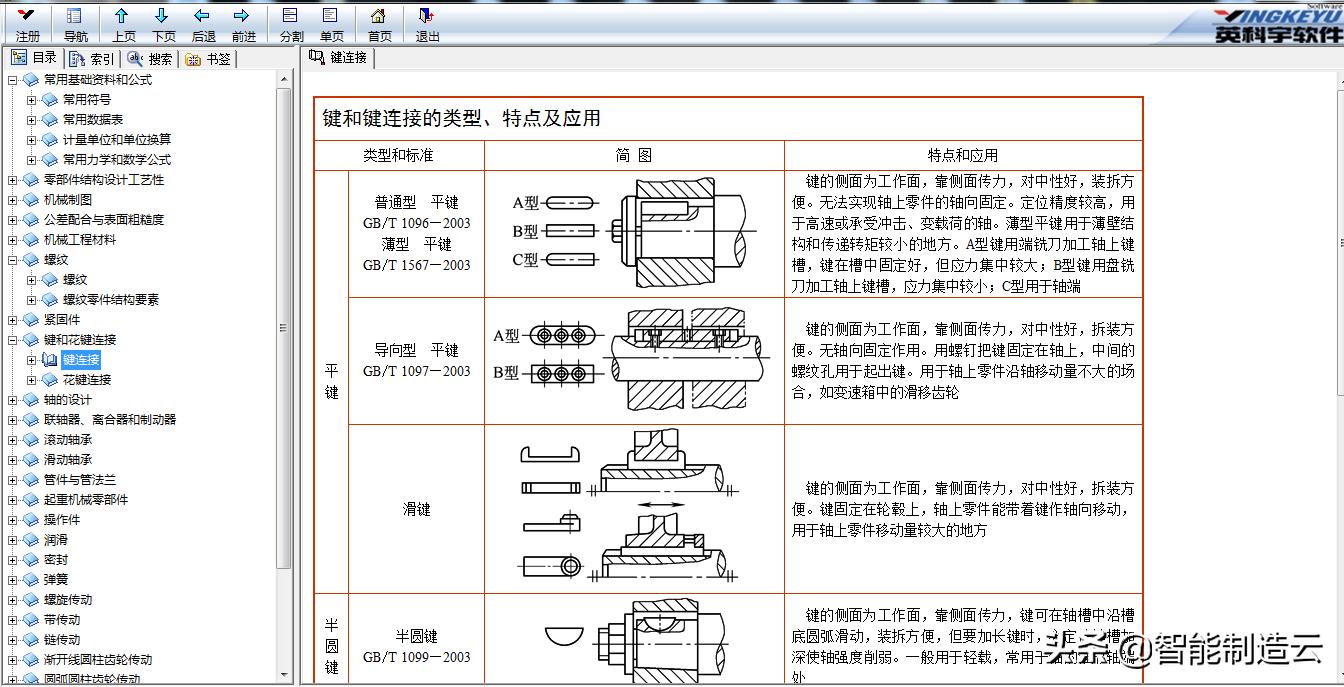Switch to the 书签 bookmarks tab
The width and height of the screenshot is (1344, 687).
[209, 59]
